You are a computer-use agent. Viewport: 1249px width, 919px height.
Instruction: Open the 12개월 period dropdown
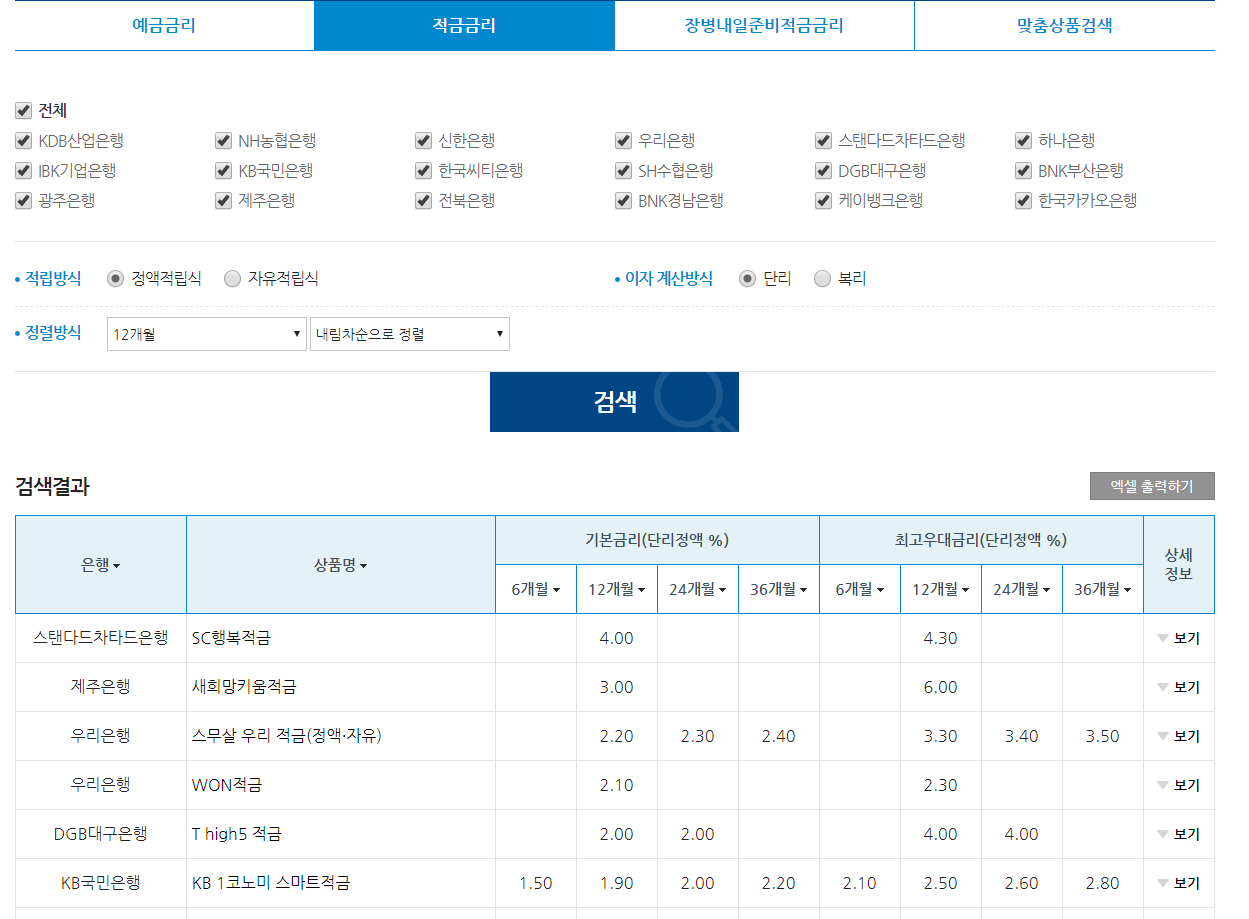coord(207,334)
